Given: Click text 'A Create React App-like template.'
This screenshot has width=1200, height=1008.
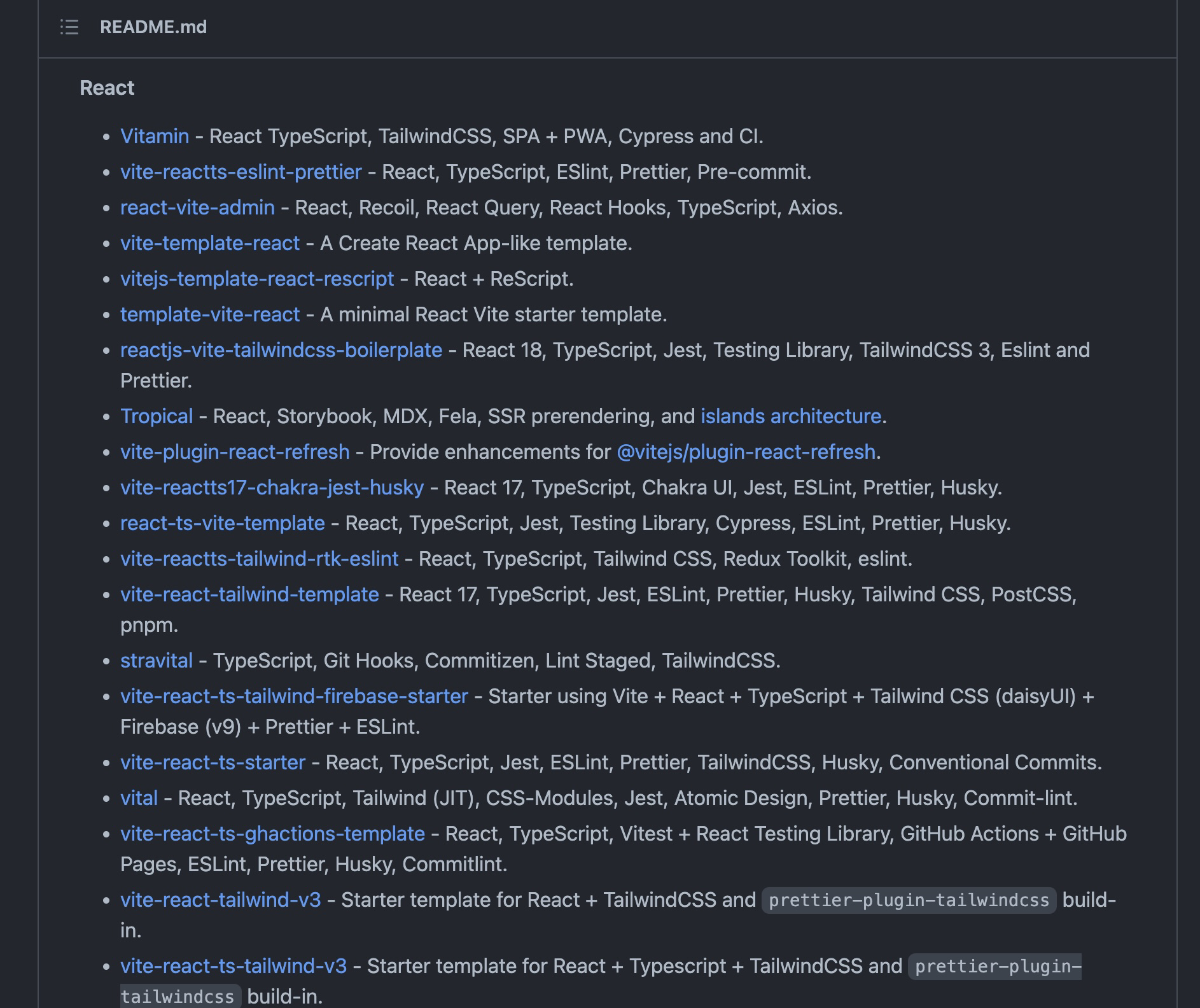Looking at the screenshot, I should coord(476,243).
